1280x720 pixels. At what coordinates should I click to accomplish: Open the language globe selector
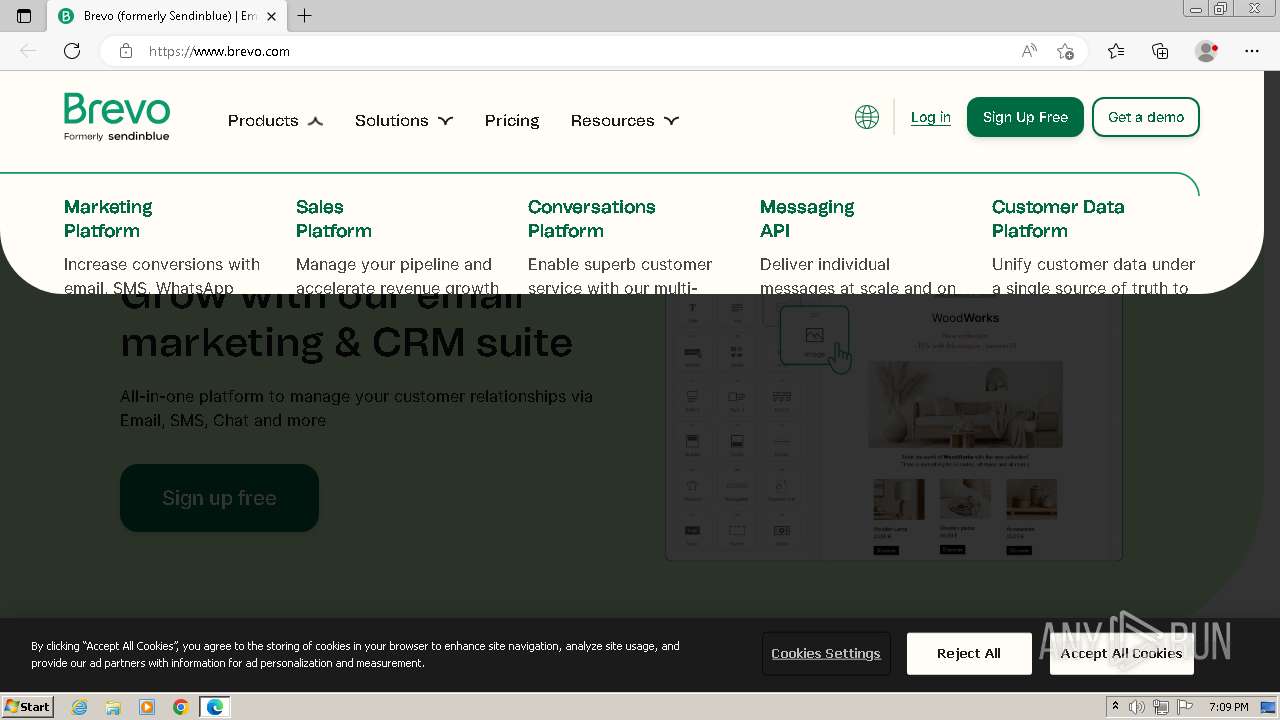[x=867, y=117]
